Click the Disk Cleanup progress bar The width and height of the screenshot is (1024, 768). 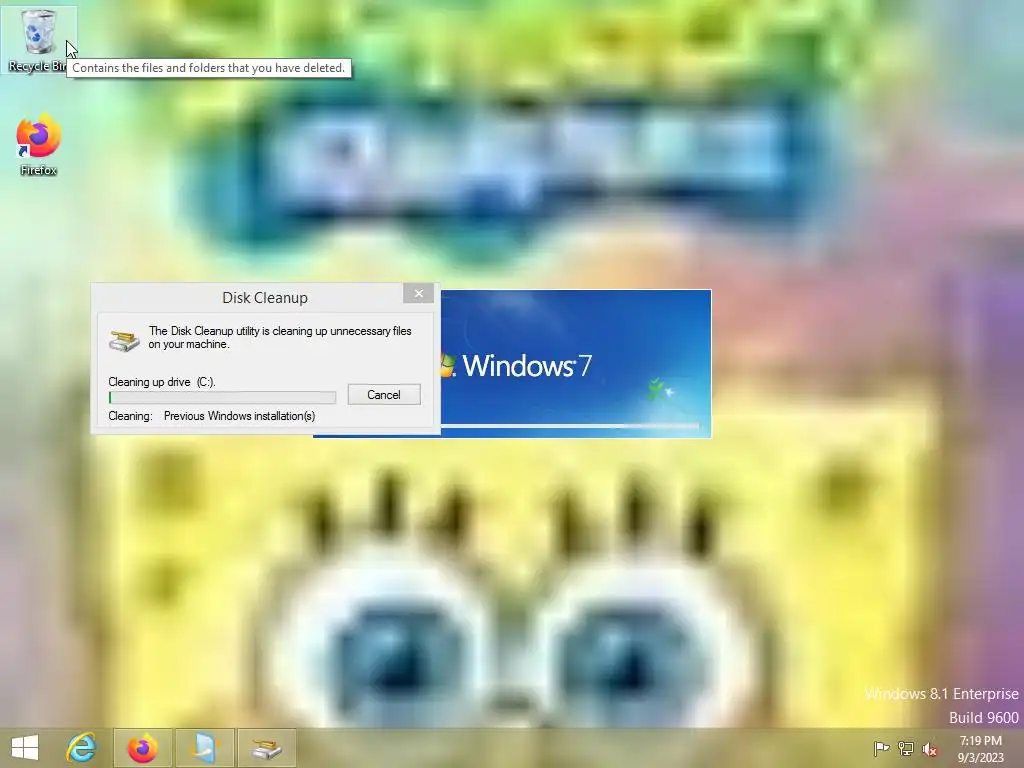[222, 397]
